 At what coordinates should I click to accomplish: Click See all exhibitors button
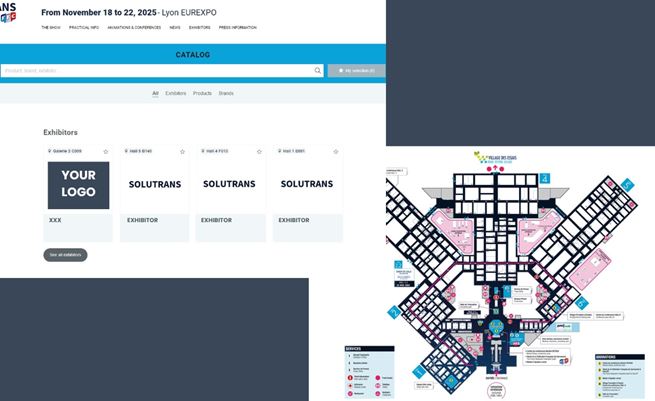point(65,255)
